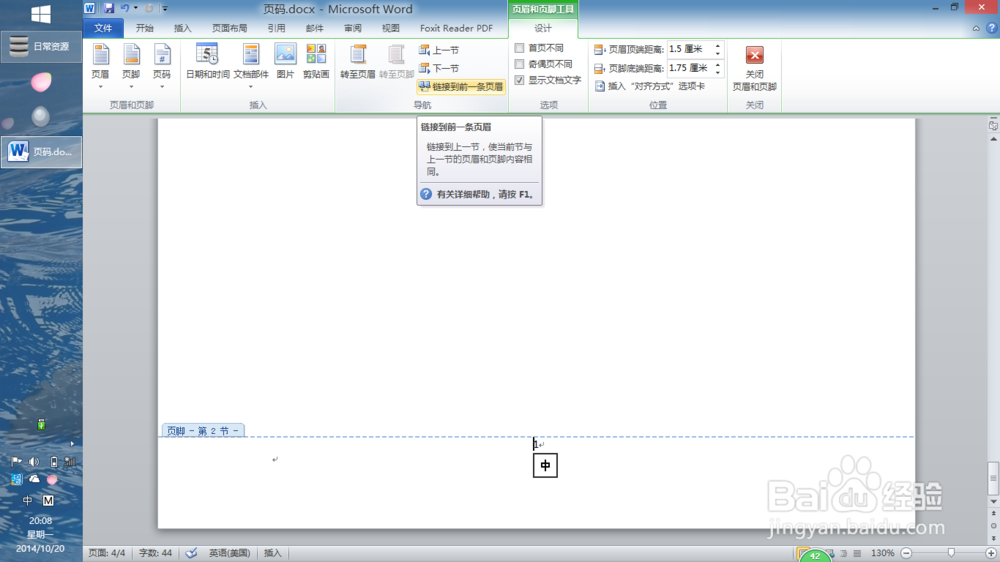
Task: Open Word help question mark icon
Action: coord(992,28)
